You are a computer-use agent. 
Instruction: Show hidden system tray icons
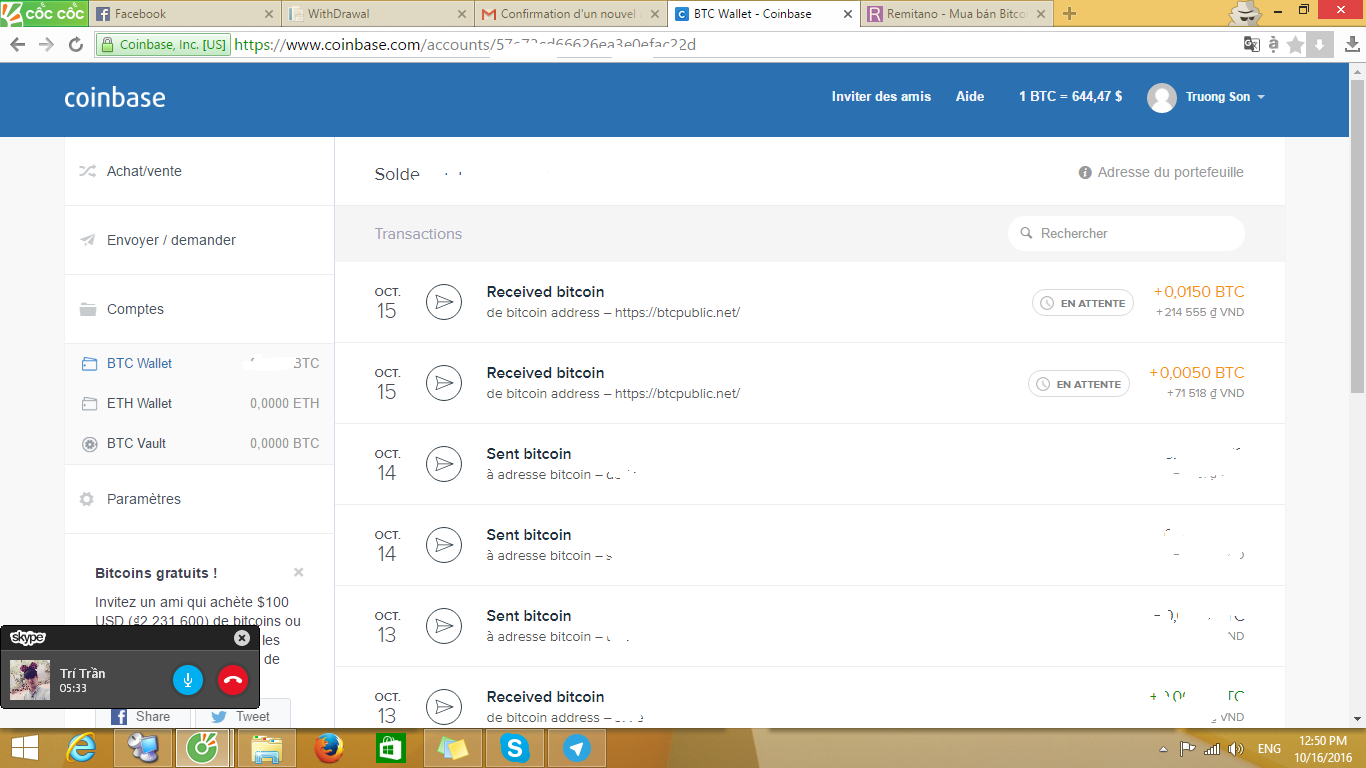(x=1163, y=749)
